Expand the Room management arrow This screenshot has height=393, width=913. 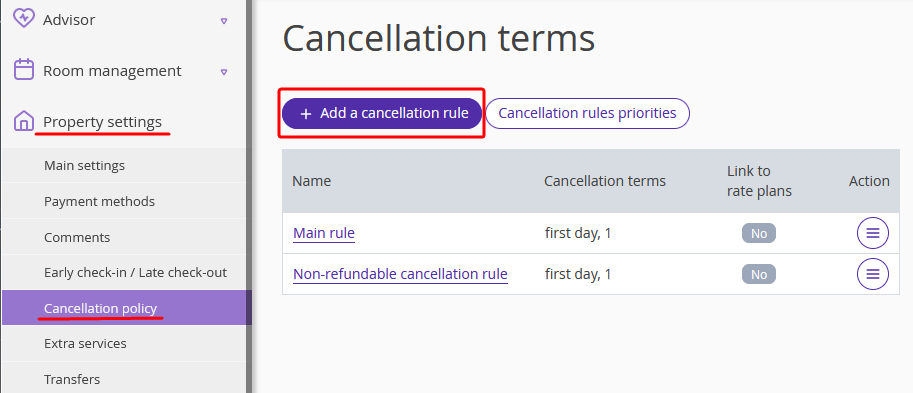(x=224, y=72)
